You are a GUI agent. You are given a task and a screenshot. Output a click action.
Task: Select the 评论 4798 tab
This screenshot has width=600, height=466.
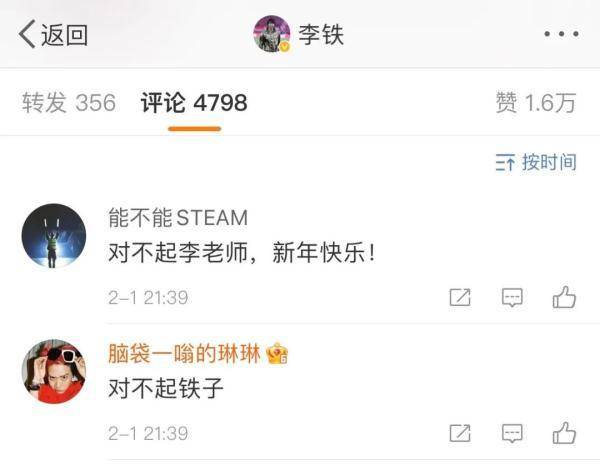coord(194,103)
